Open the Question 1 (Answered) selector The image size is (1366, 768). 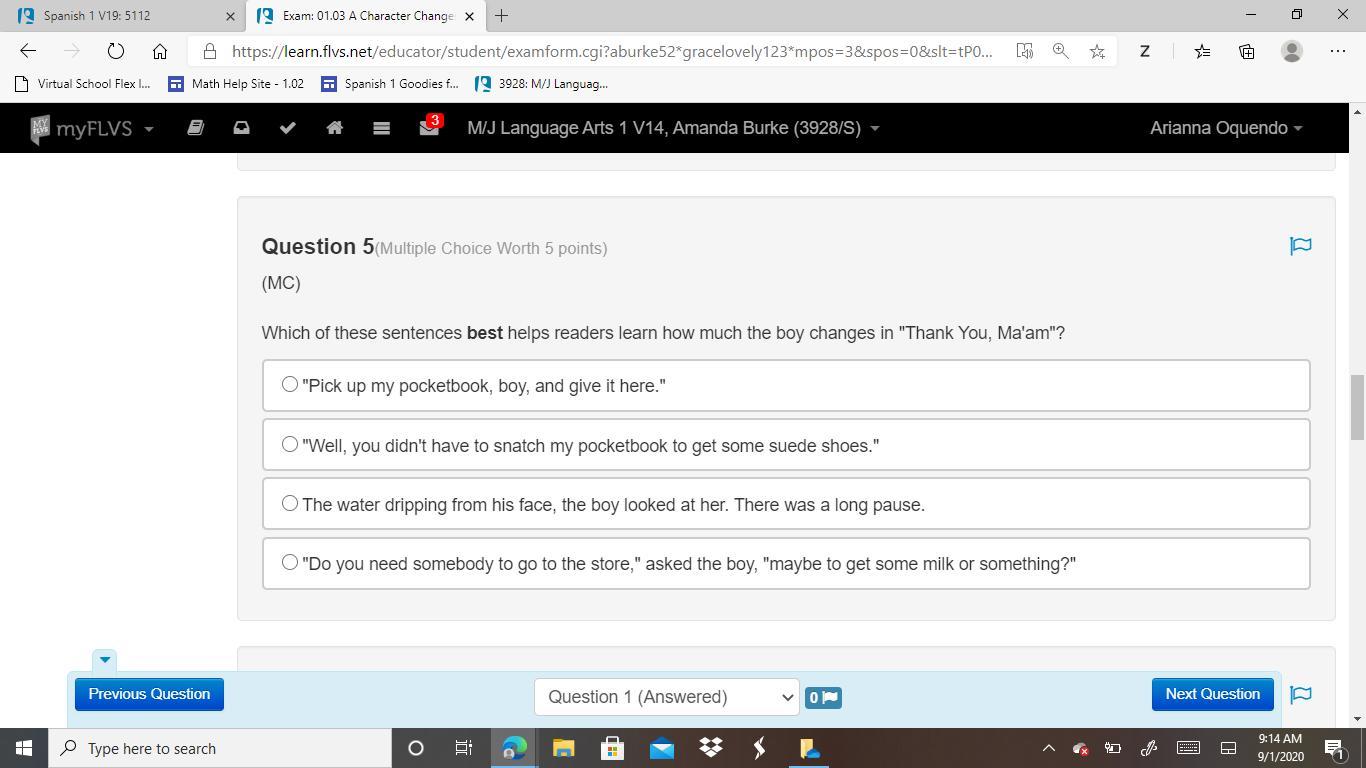coord(666,697)
